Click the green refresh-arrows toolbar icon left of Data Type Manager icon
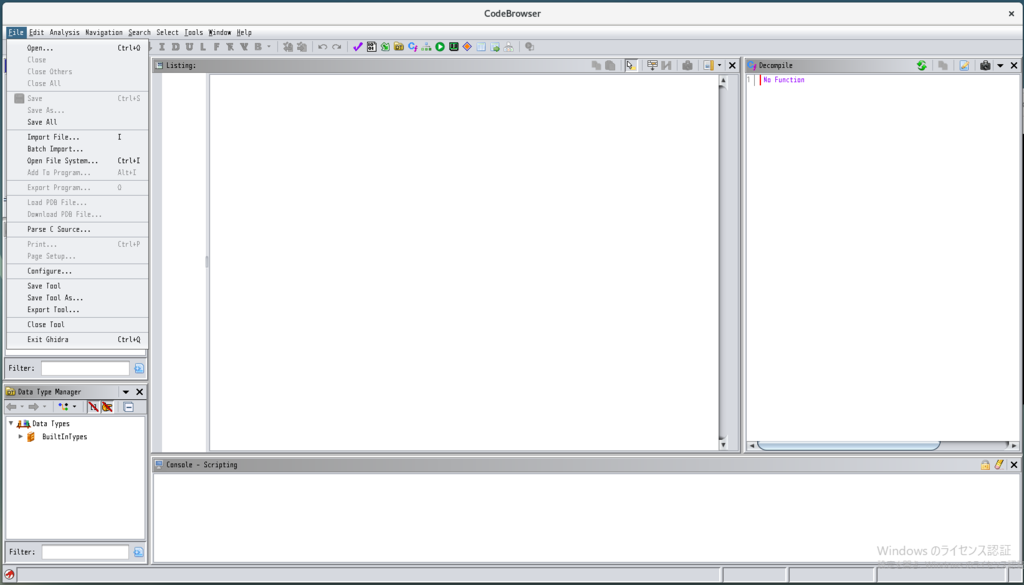The width and height of the screenshot is (1024, 585). point(385,47)
